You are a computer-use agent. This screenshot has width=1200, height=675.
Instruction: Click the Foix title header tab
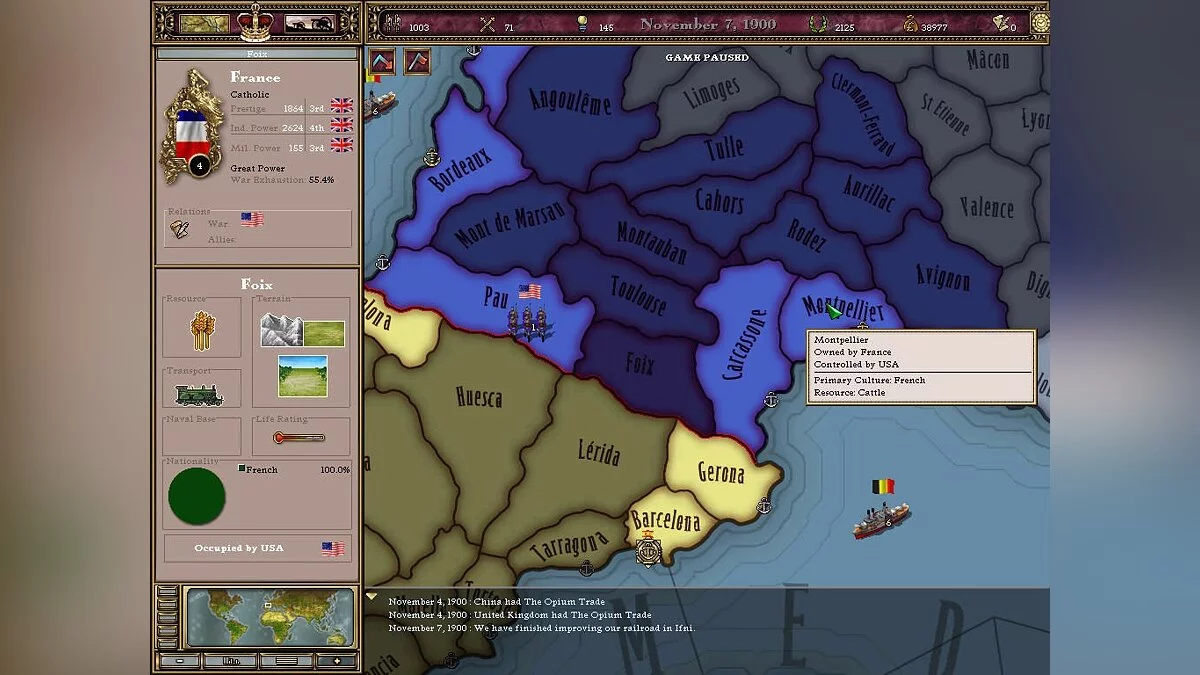257,54
